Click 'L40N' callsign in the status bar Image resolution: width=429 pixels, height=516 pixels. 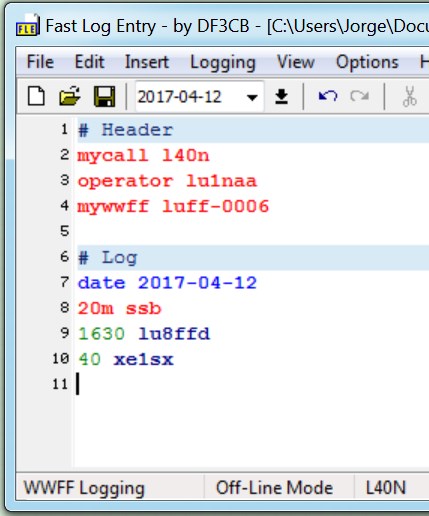(x=386, y=488)
